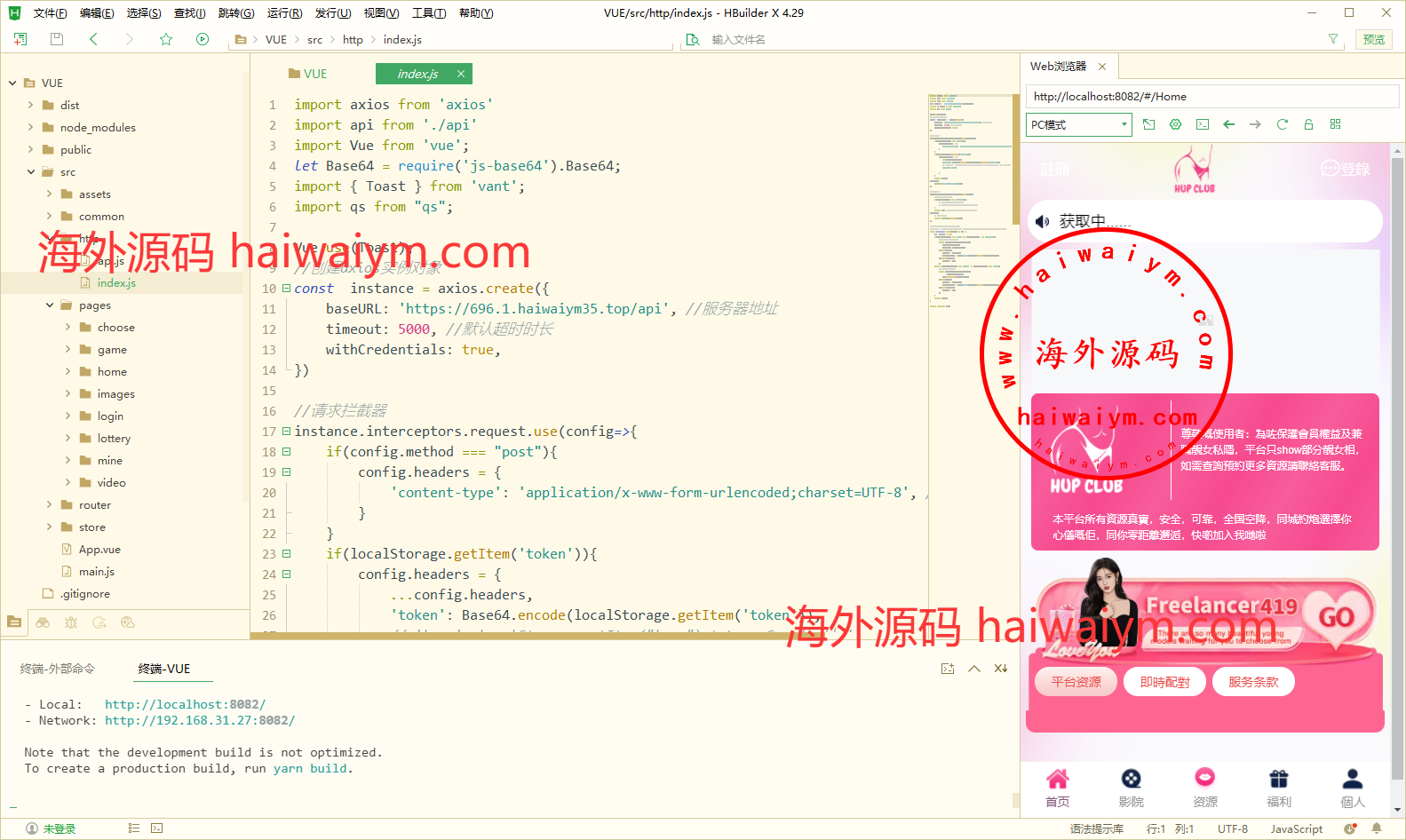The image size is (1406, 840).
Task: Refresh the built-in web browser page
Action: [x=1282, y=124]
